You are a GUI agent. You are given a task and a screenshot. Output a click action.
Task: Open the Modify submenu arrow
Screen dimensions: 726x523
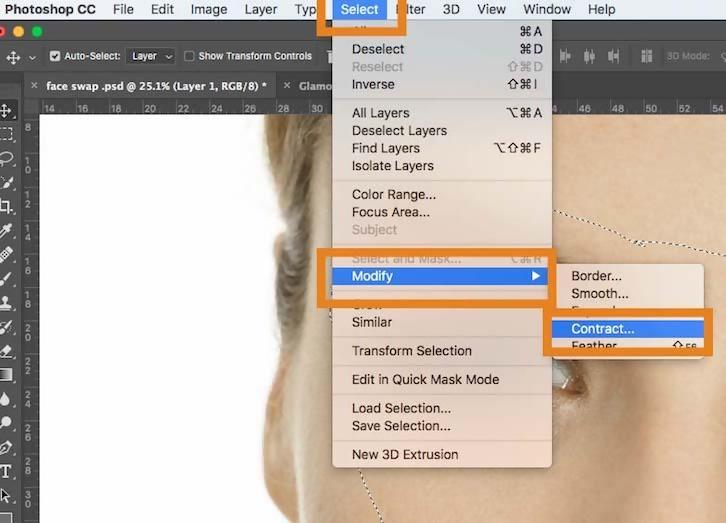click(x=536, y=276)
